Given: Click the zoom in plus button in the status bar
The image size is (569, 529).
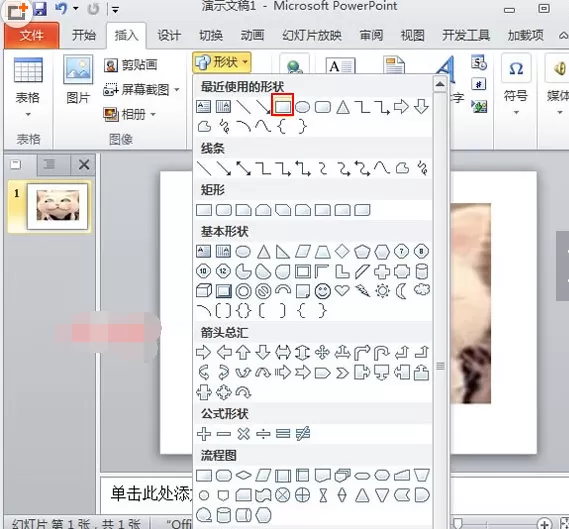Looking at the screenshot, I should tap(544, 524).
